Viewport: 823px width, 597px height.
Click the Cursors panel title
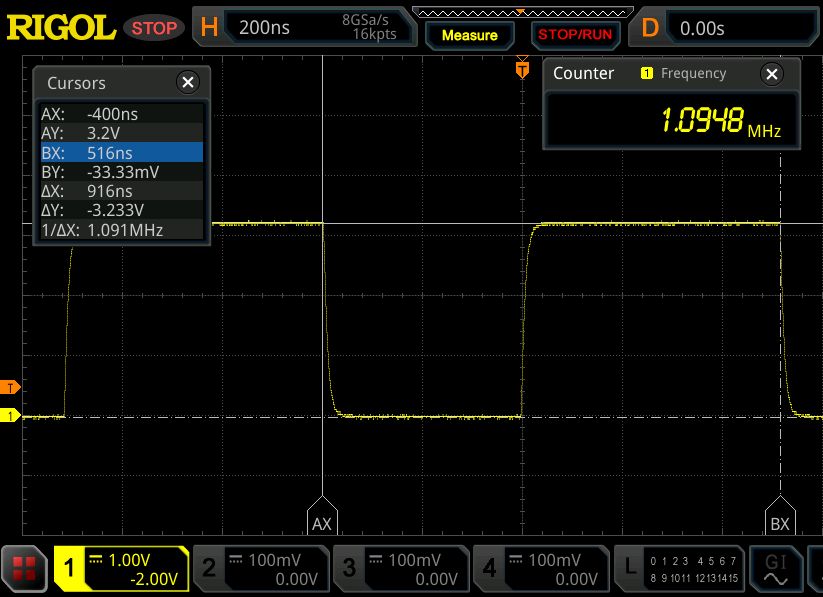tap(76, 83)
